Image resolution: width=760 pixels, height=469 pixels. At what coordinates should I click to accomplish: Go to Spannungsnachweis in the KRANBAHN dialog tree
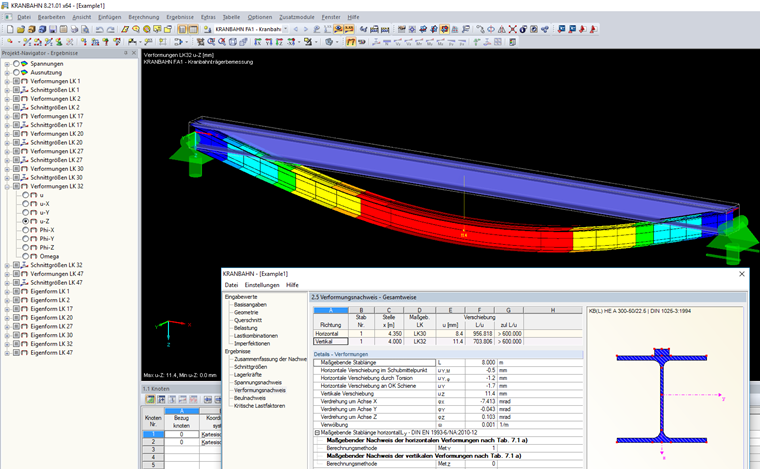pyautogui.click(x=258, y=382)
